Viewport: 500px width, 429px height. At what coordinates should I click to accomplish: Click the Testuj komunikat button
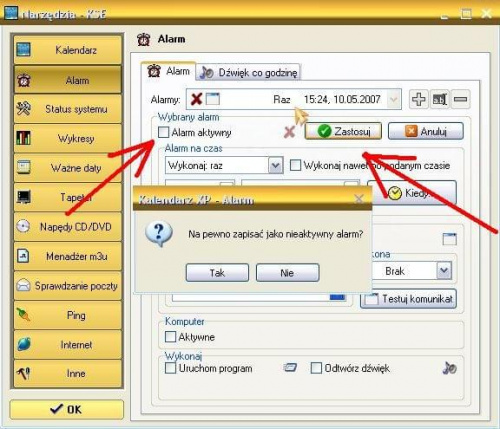408,299
